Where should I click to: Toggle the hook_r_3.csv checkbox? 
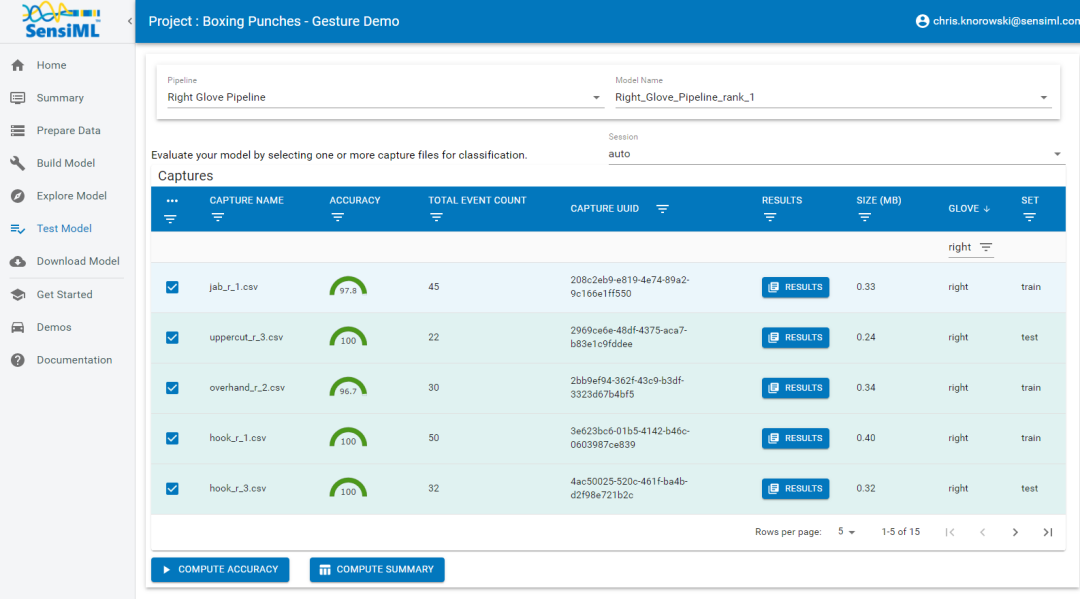172,489
